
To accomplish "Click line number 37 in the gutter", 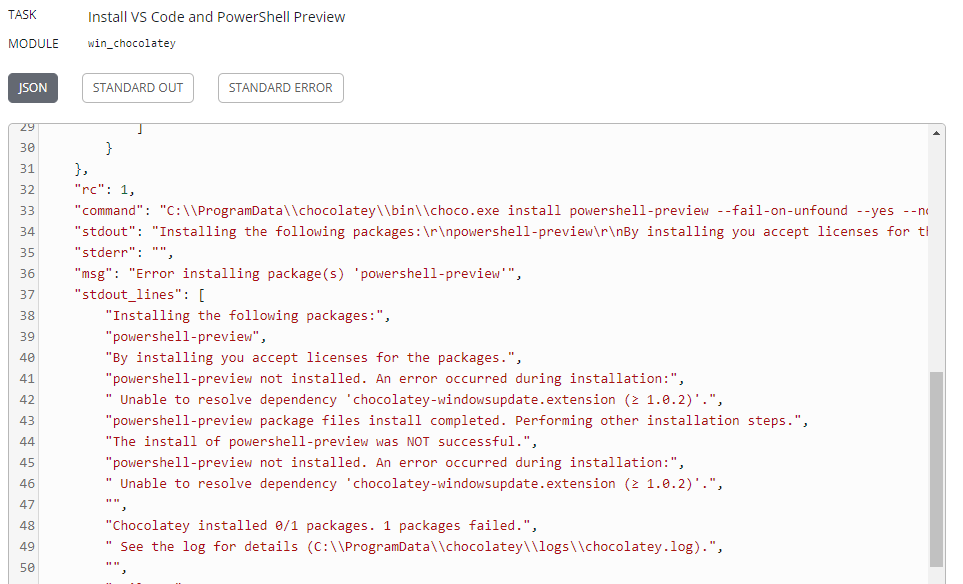I will 27,295.
